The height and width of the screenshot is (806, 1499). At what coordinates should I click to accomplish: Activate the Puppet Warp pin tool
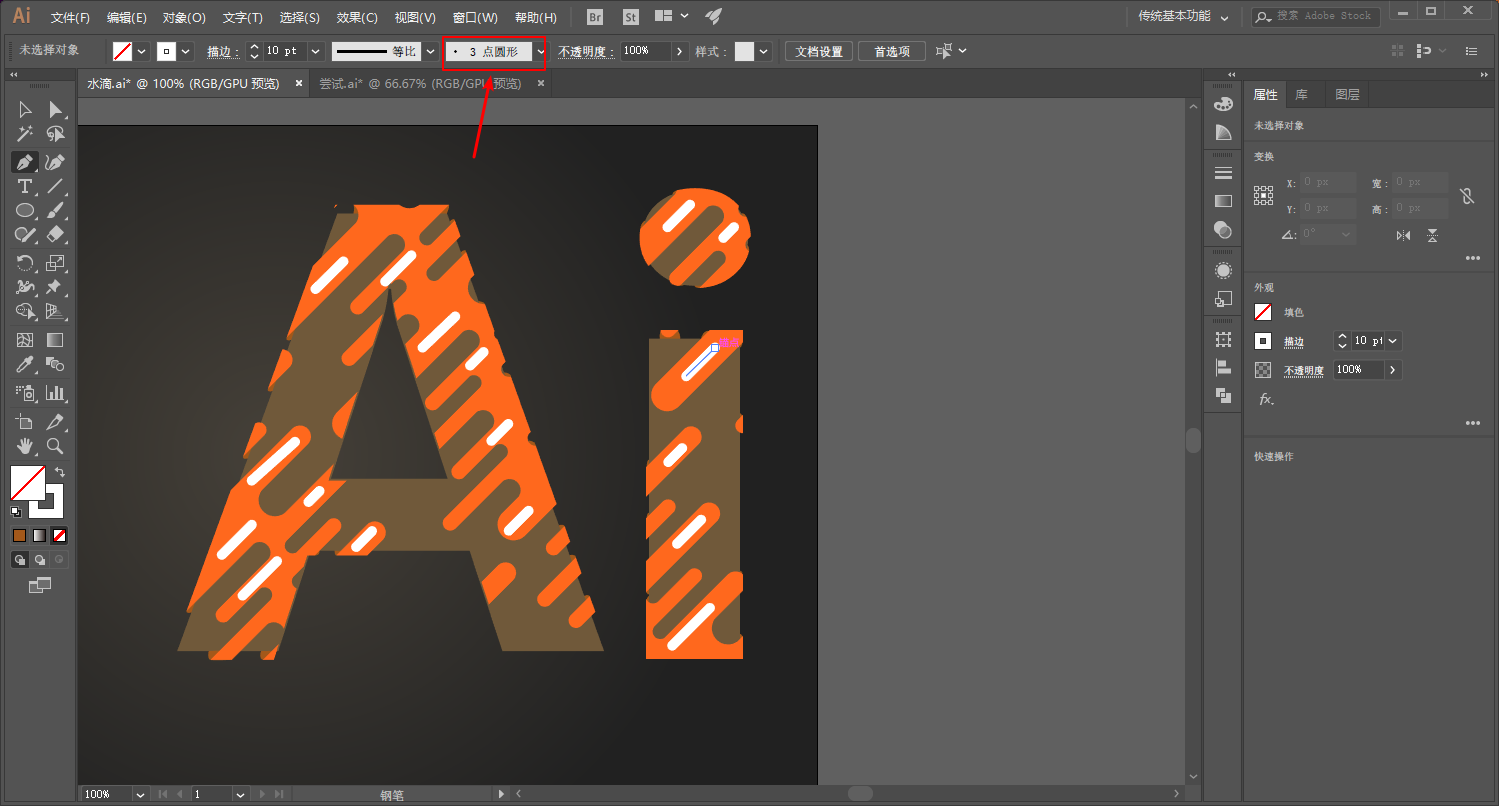tap(55, 287)
